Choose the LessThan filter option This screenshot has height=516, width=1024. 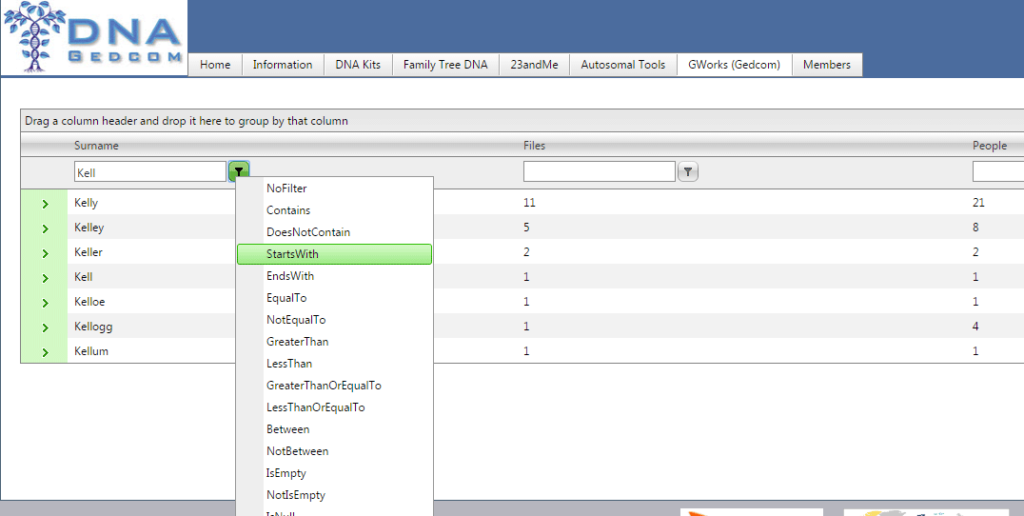[334, 363]
